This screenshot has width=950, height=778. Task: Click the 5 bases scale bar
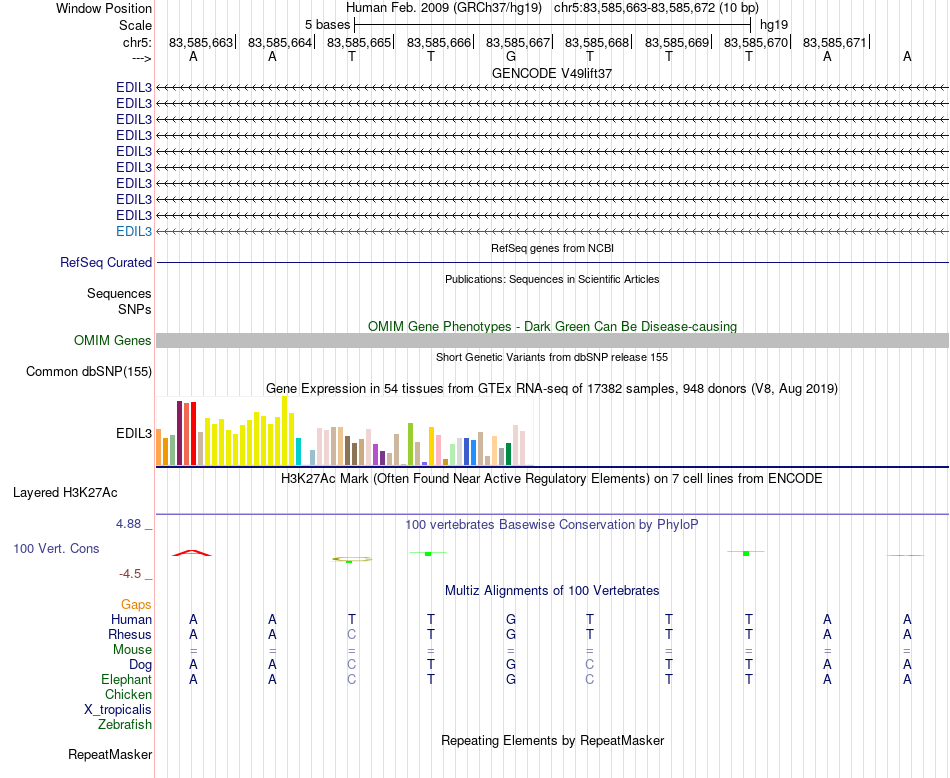click(x=552, y=25)
